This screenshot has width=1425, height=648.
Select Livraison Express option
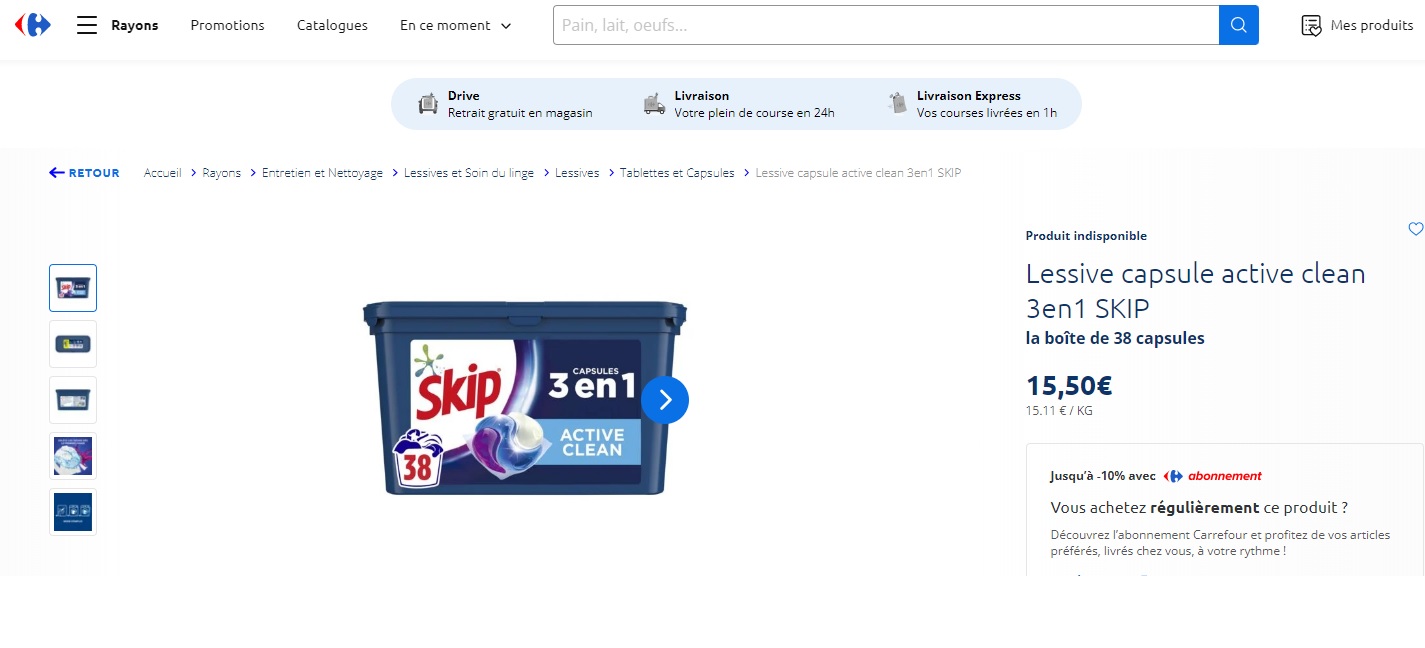click(x=972, y=104)
